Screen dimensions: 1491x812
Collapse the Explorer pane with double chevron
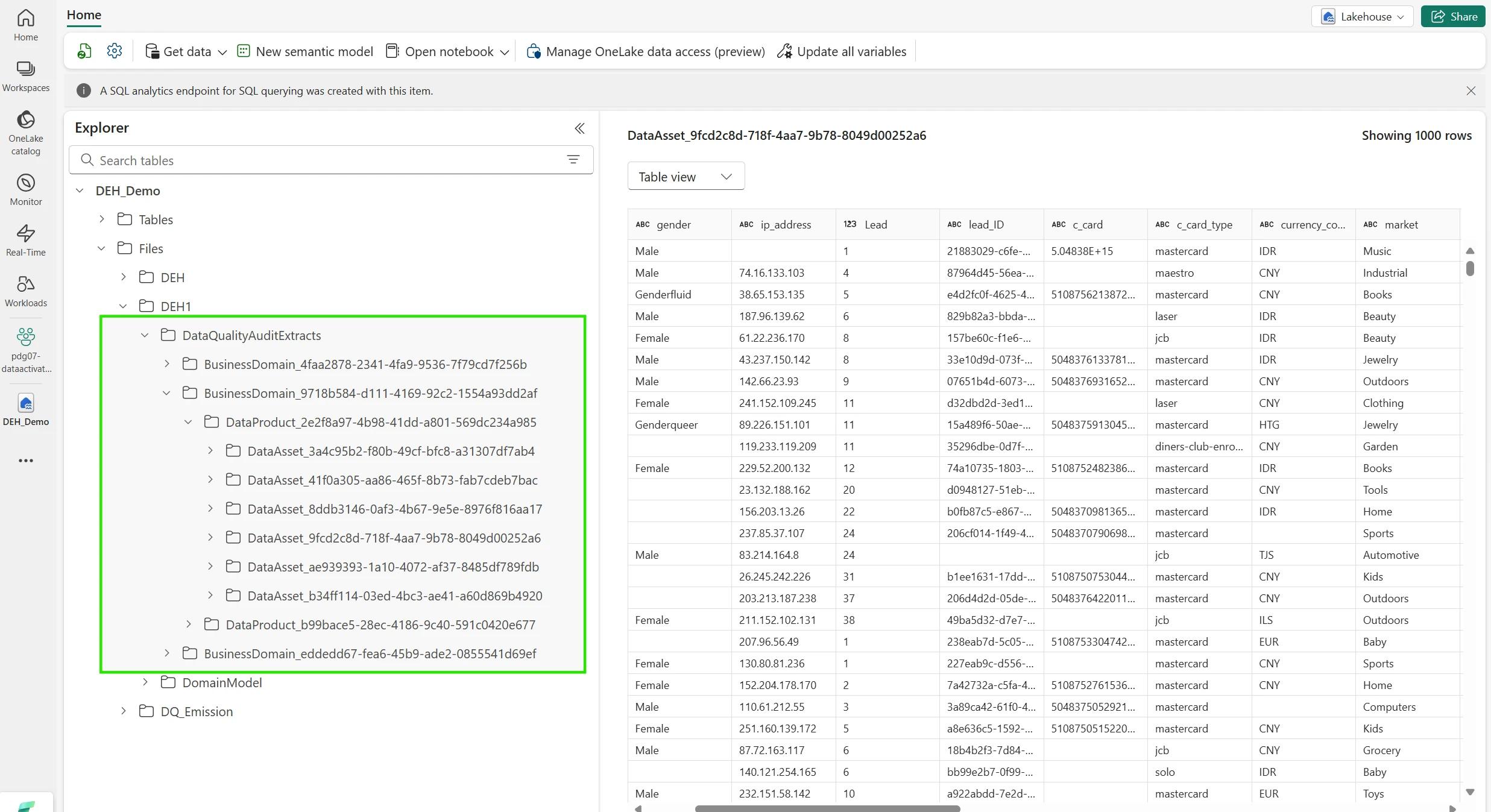[x=579, y=128]
